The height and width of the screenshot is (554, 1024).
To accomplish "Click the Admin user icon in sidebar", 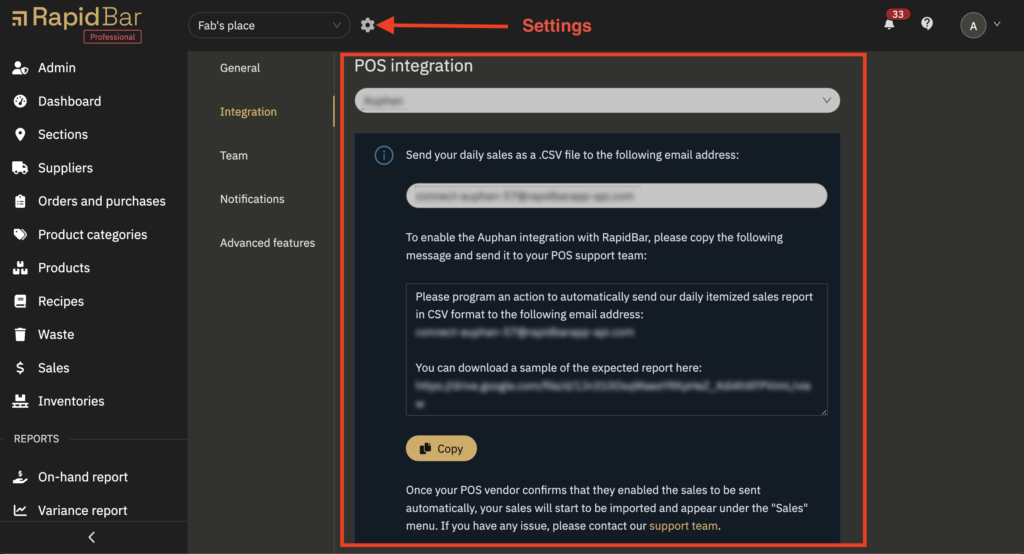I will pos(20,67).
